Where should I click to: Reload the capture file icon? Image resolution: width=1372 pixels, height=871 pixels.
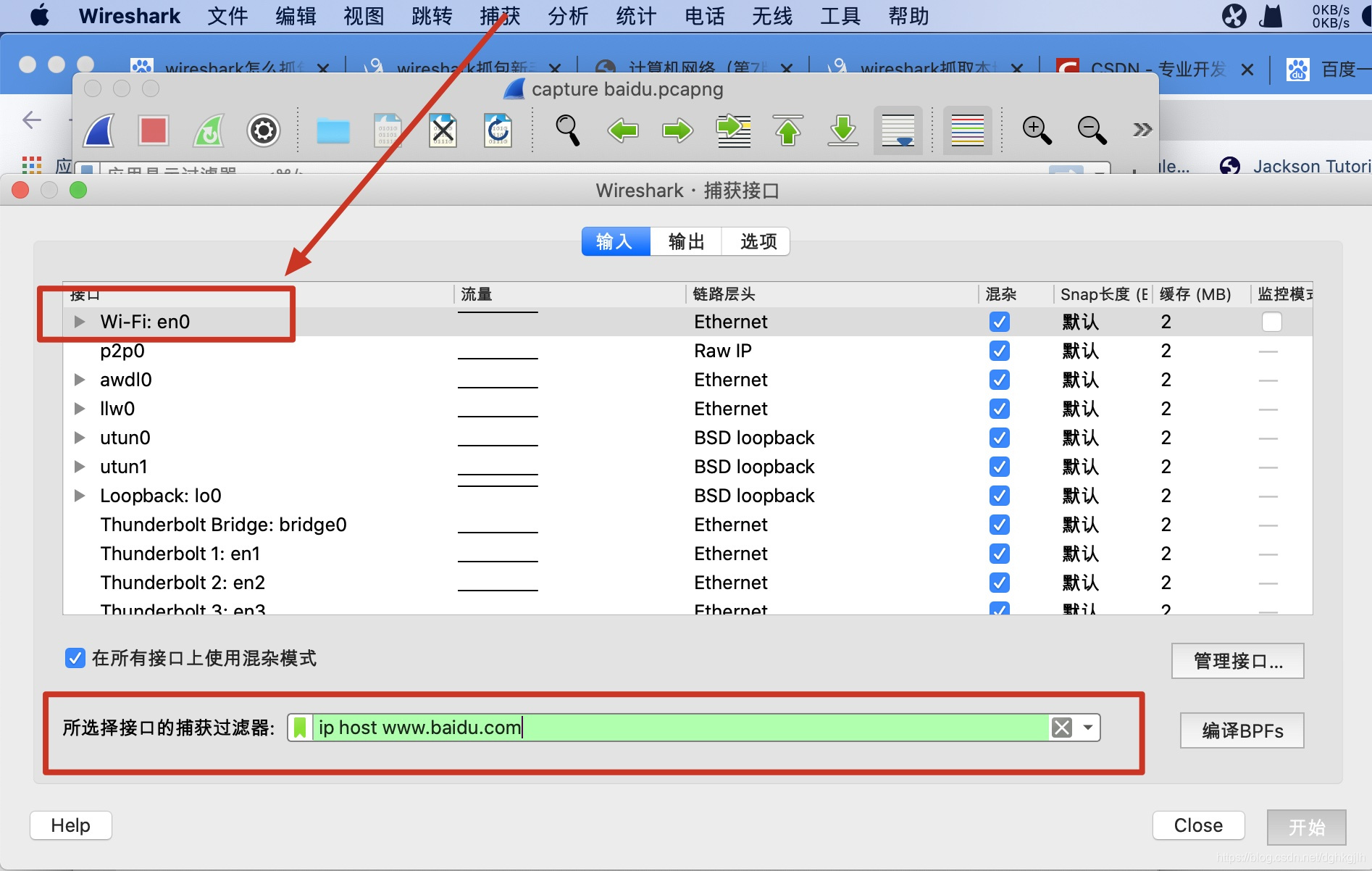498,131
